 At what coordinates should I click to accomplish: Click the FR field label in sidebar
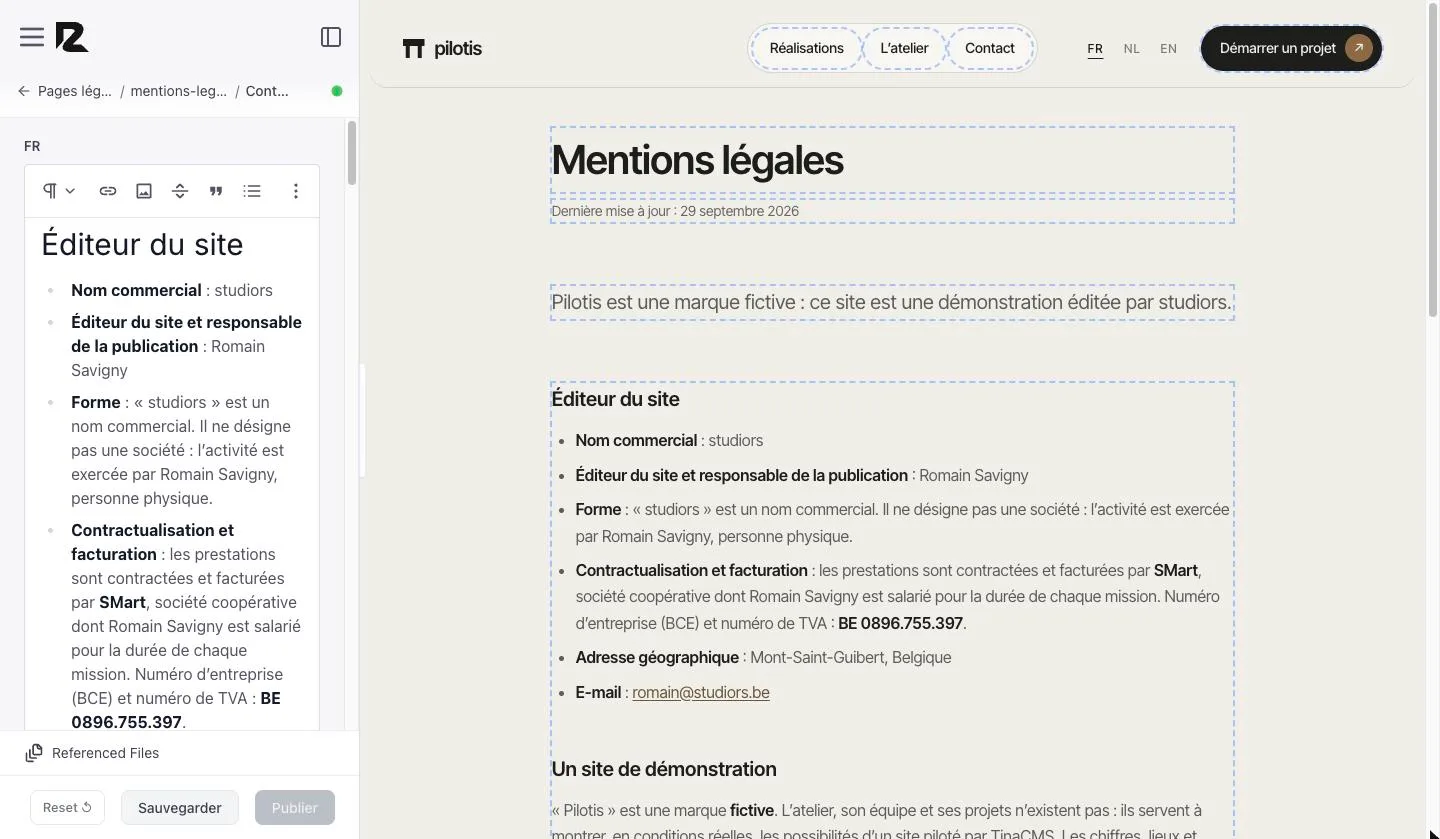coord(32,146)
